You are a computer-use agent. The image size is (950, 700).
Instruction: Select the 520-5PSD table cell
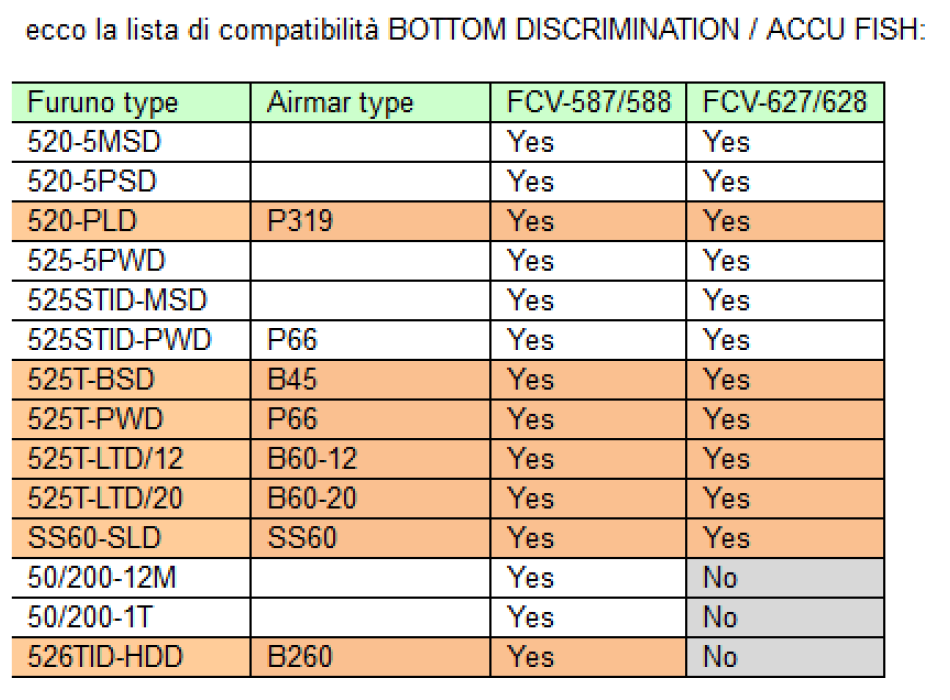(93, 182)
